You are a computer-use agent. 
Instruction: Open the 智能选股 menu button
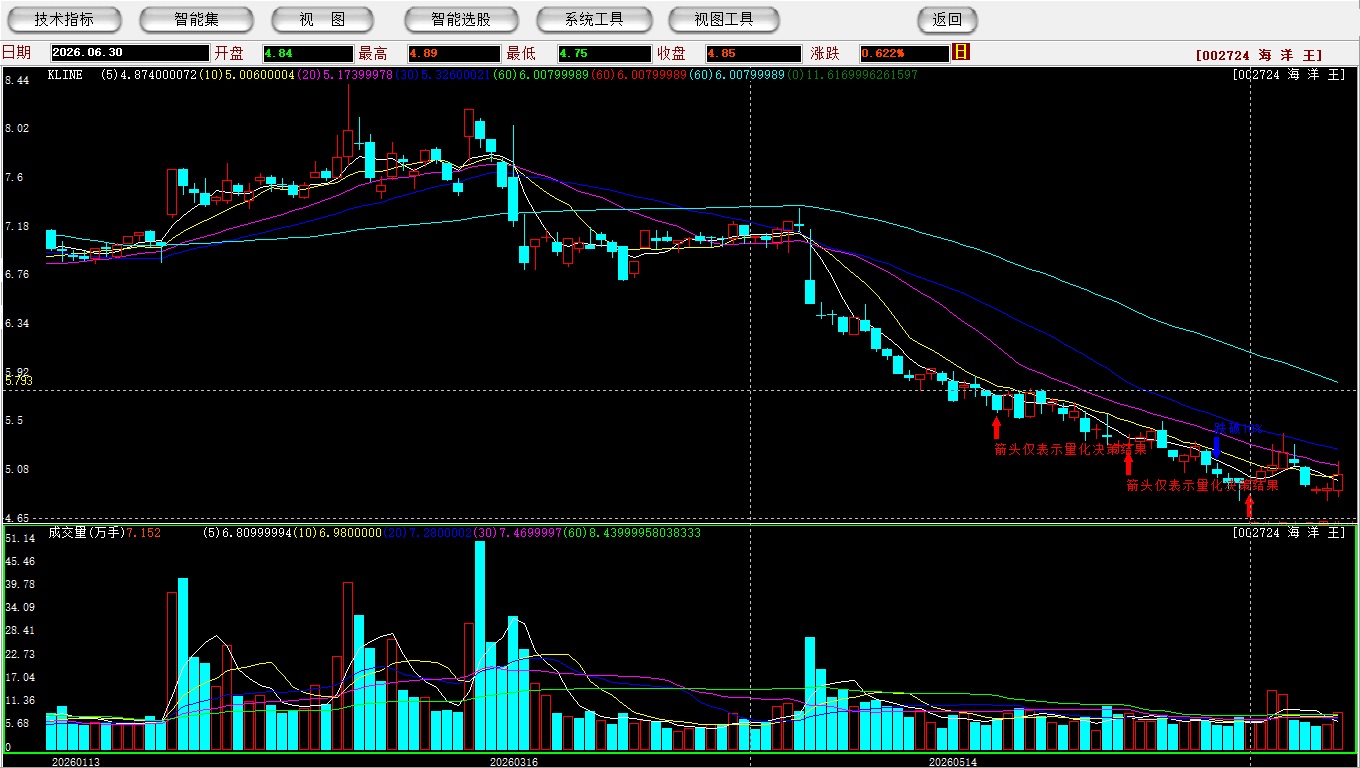coord(461,19)
